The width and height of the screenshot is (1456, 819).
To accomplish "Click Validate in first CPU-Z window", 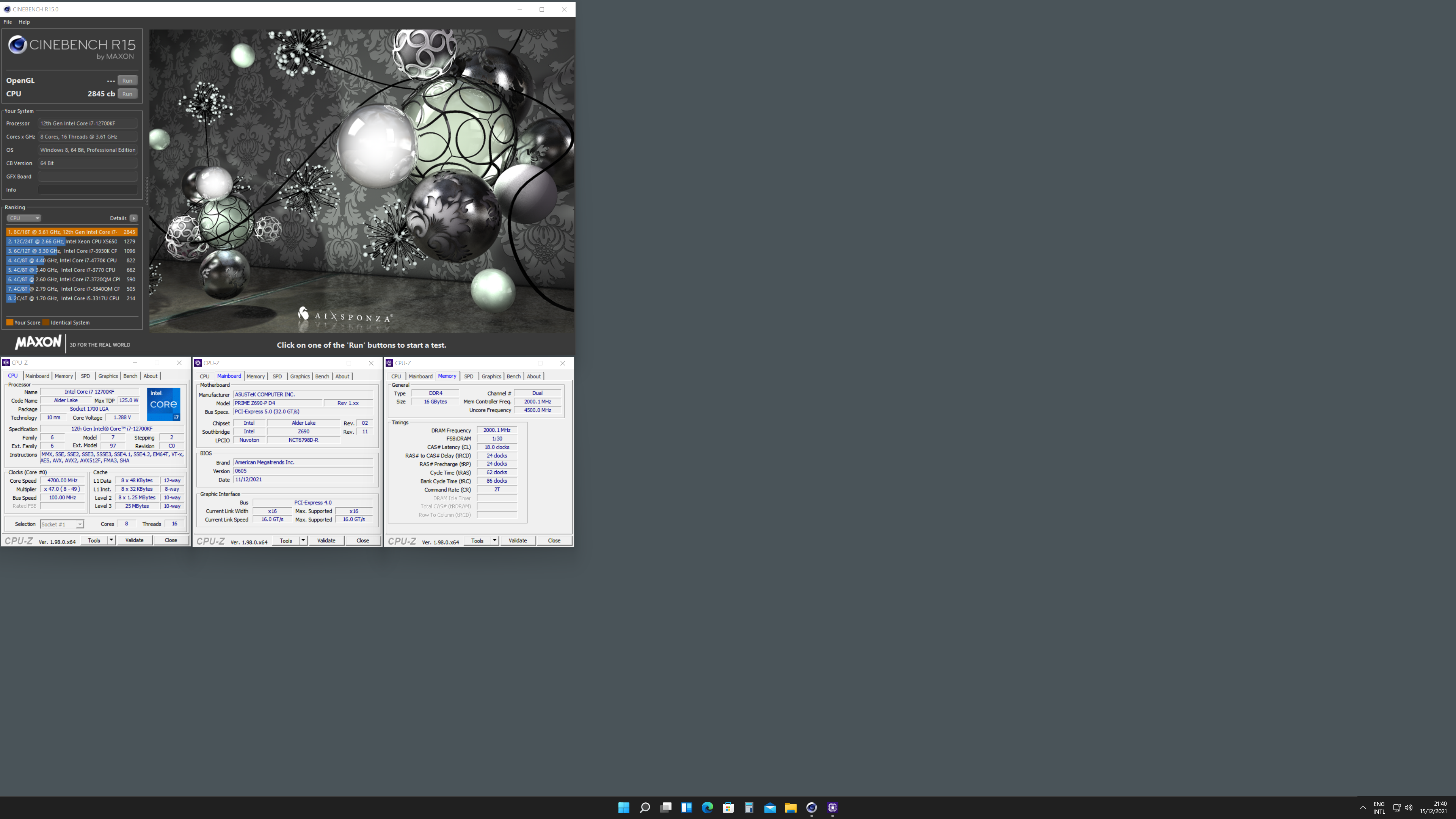I will [x=135, y=540].
